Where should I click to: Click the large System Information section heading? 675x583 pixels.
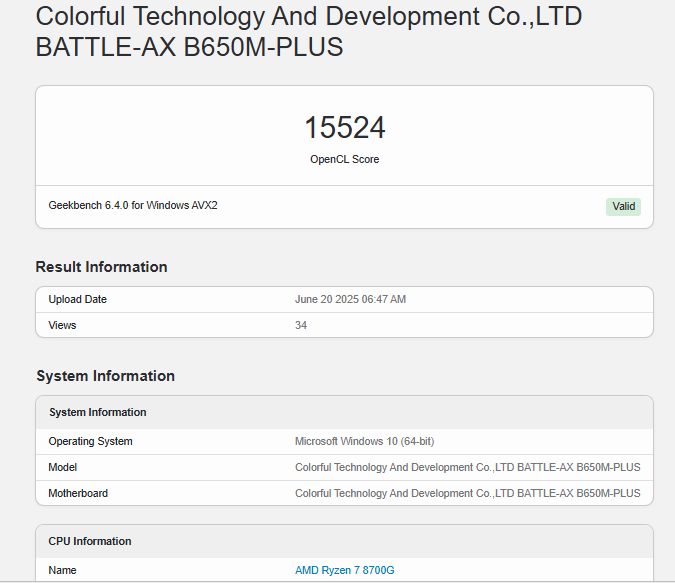(x=105, y=376)
